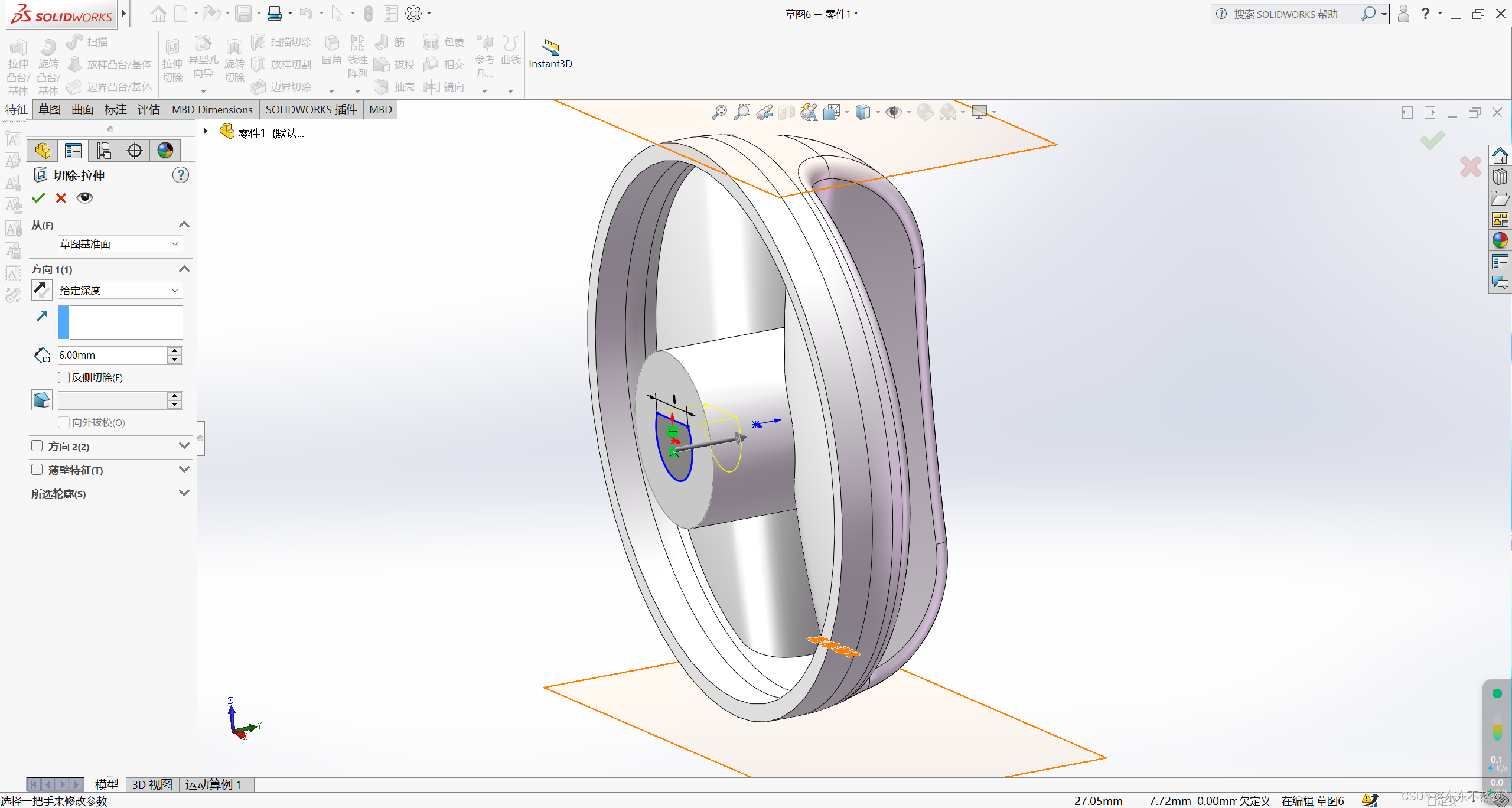Open hide/show items eye icon
The height and width of the screenshot is (808, 1512).
[894, 112]
